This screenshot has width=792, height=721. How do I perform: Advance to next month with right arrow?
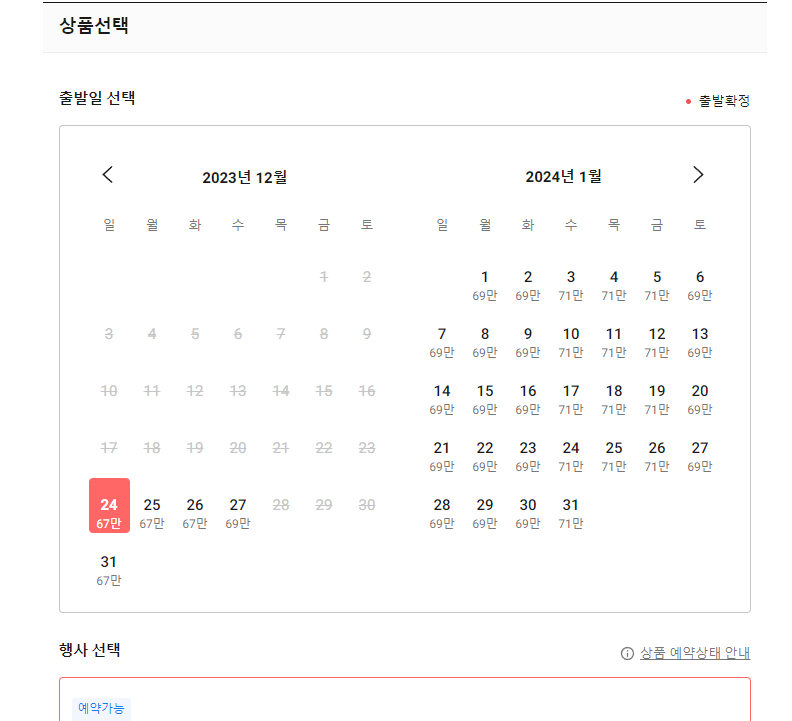pos(698,175)
